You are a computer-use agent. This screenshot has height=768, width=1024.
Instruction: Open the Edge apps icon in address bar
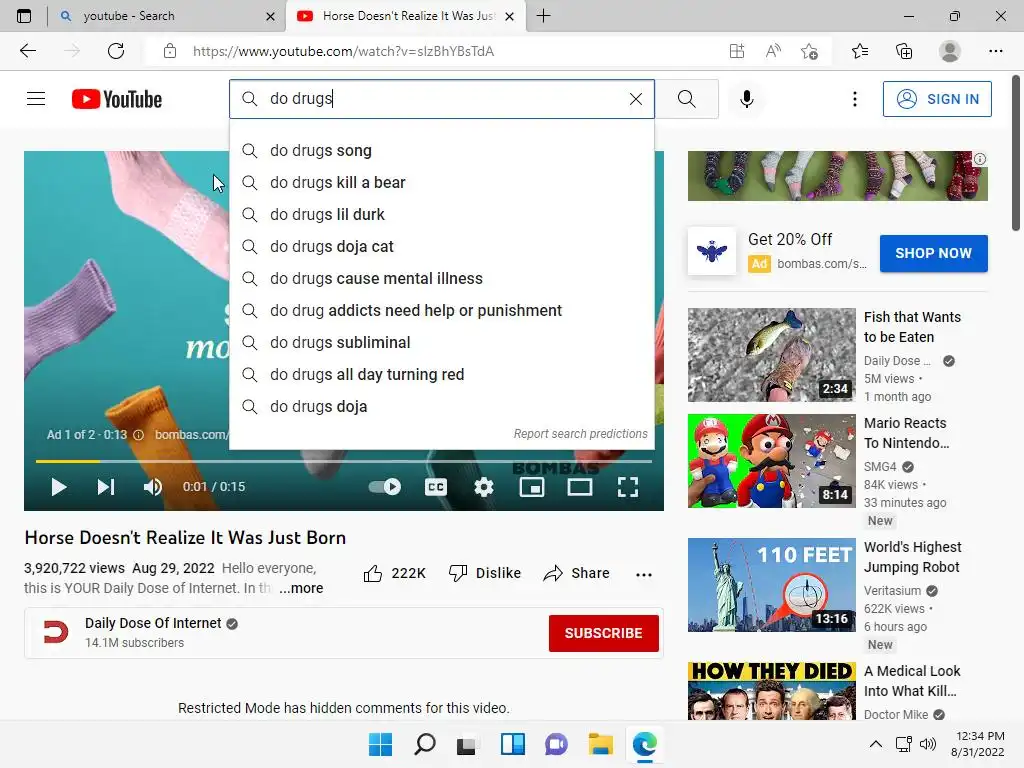click(x=737, y=51)
